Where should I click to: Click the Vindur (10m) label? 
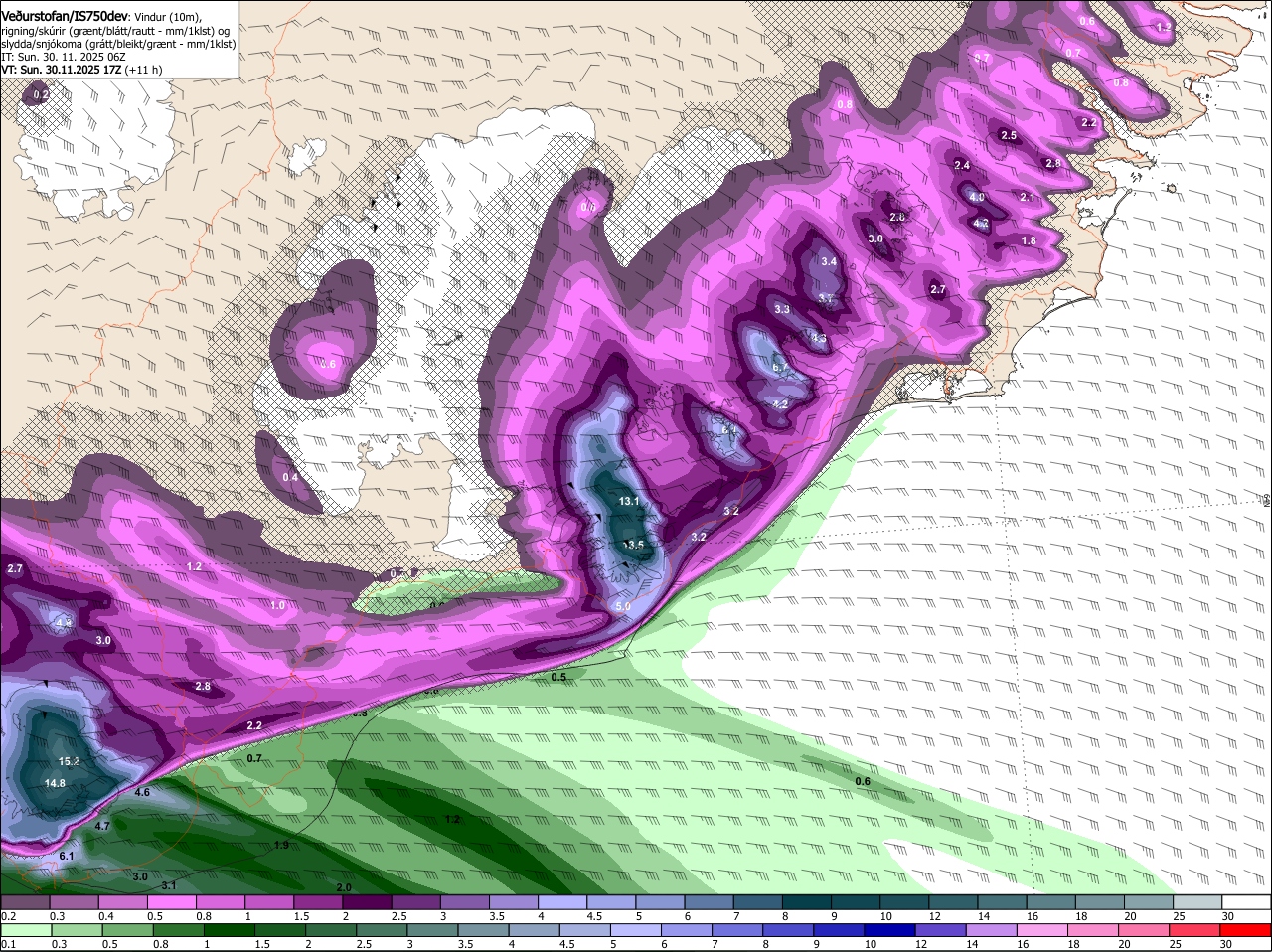click(x=168, y=17)
